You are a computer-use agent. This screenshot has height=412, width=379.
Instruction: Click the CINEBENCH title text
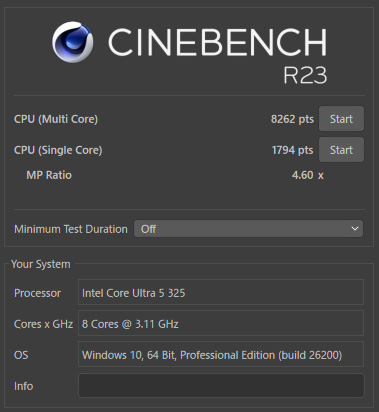point(217,42)
